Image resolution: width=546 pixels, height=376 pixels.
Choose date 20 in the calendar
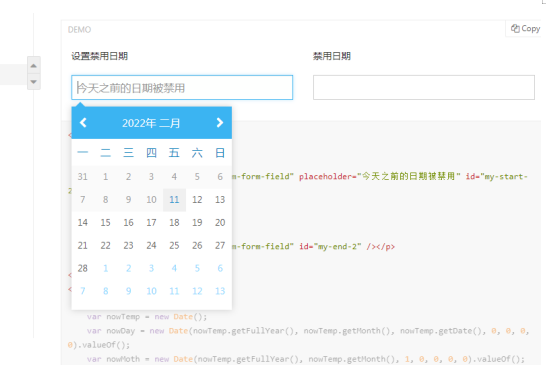click(220, 223)
